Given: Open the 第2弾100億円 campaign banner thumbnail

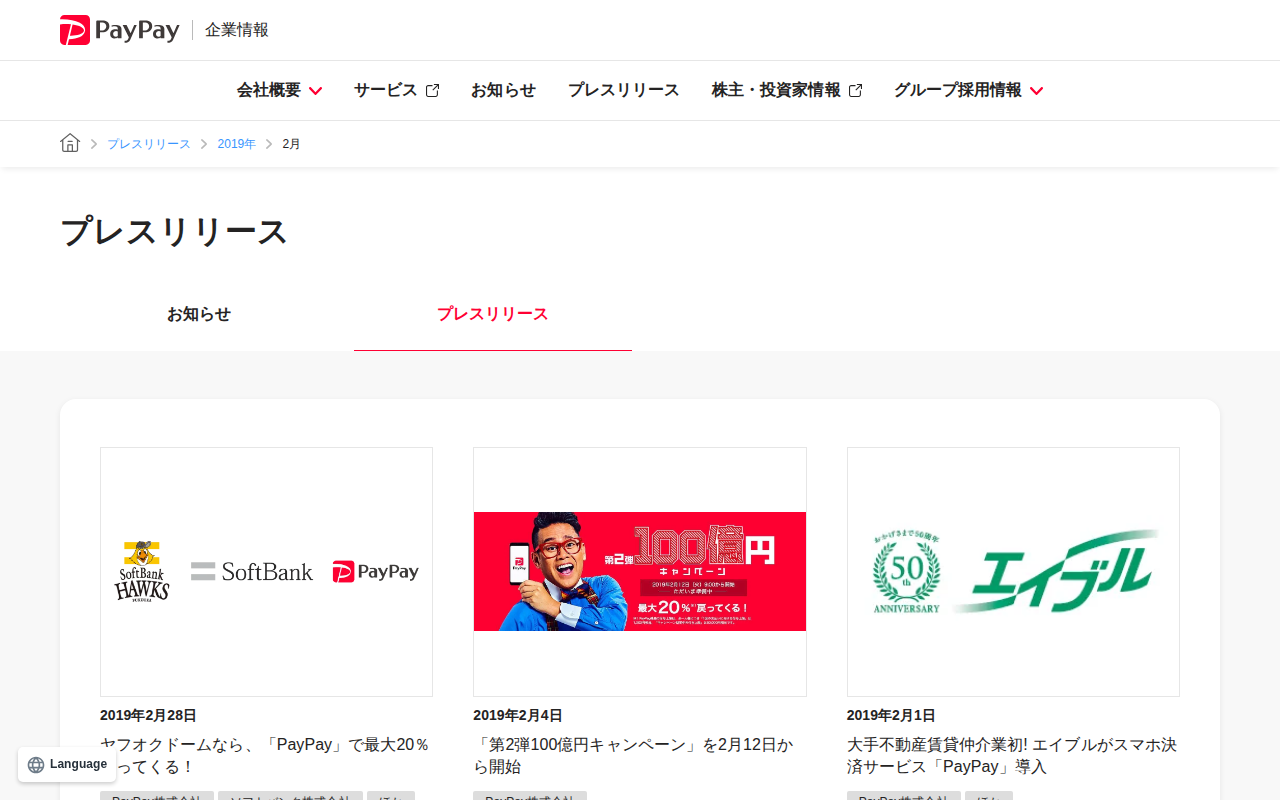Looking at the screenshot, I should [640, 572].
